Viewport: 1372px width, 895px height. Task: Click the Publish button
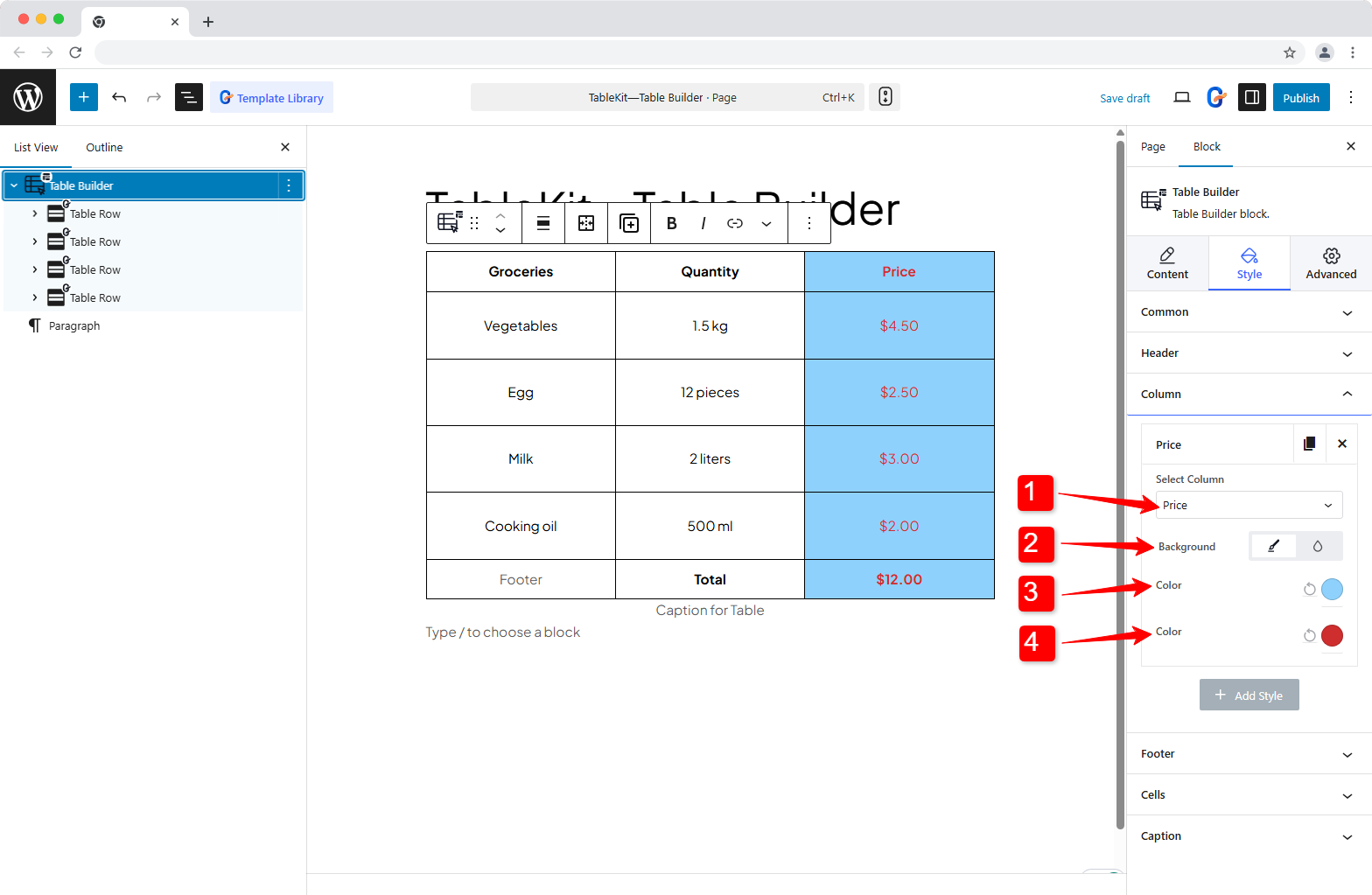pos(1300,98)
